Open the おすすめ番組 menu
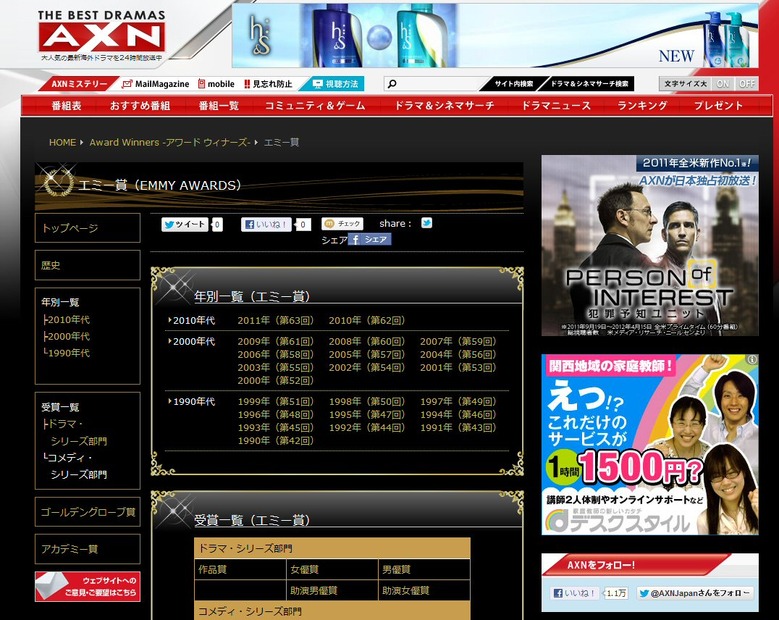This screenshot has width=779, height=620. pyautogui.click(x=140, y=106)
